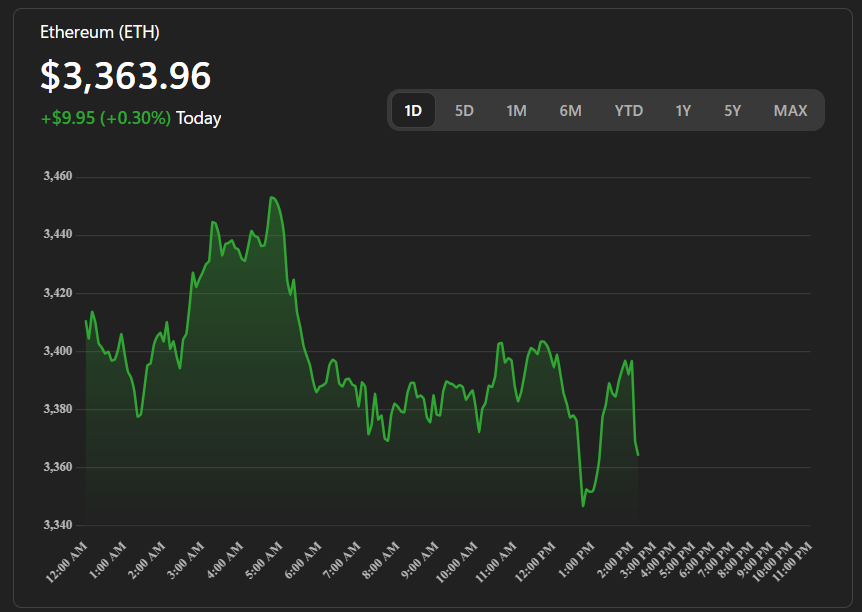Click the +$9.95 (+0.30%) change value

point(106,118)
